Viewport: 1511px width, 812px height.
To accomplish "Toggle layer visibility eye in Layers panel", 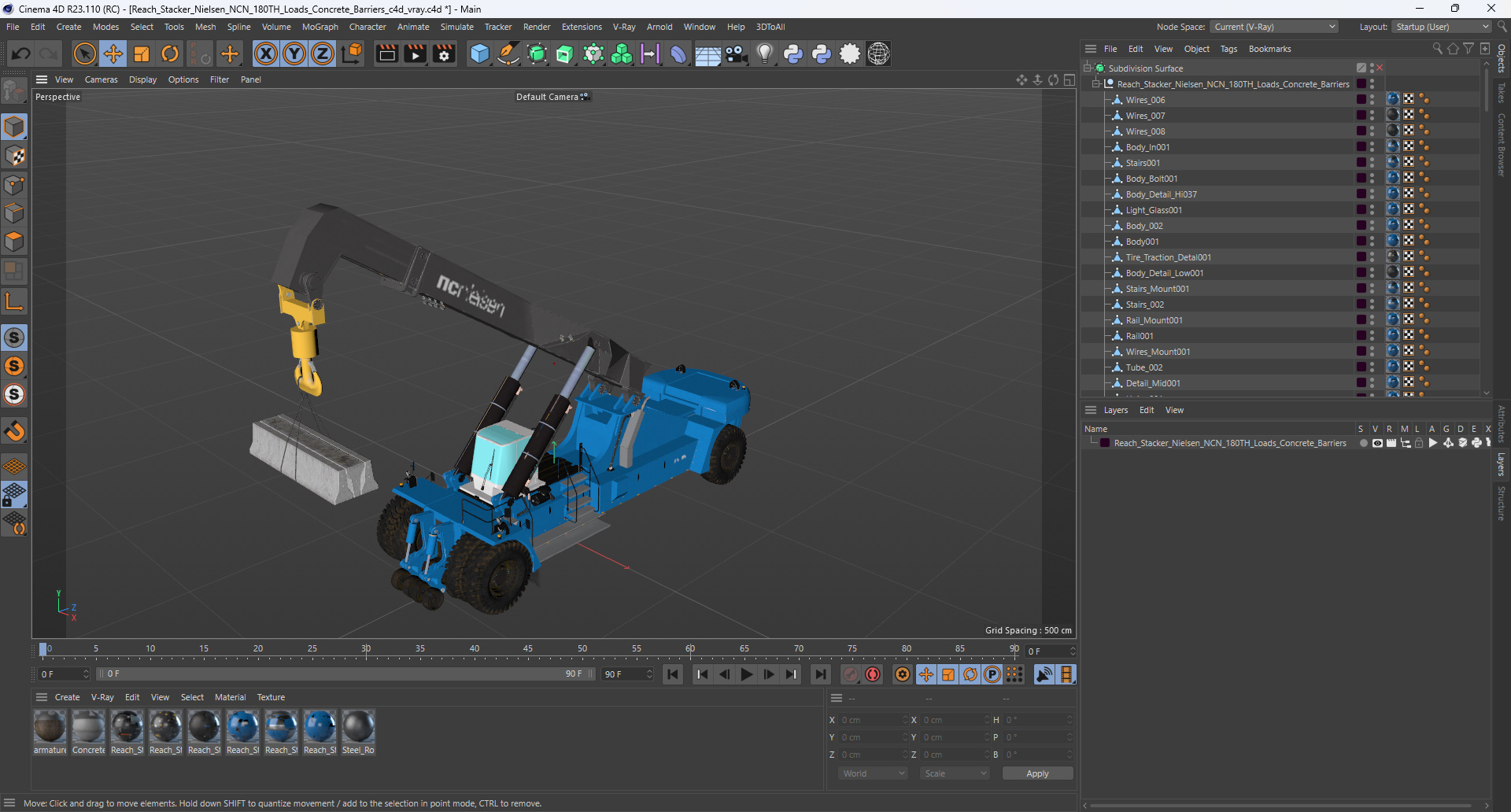I will [x=1377, y=443].
